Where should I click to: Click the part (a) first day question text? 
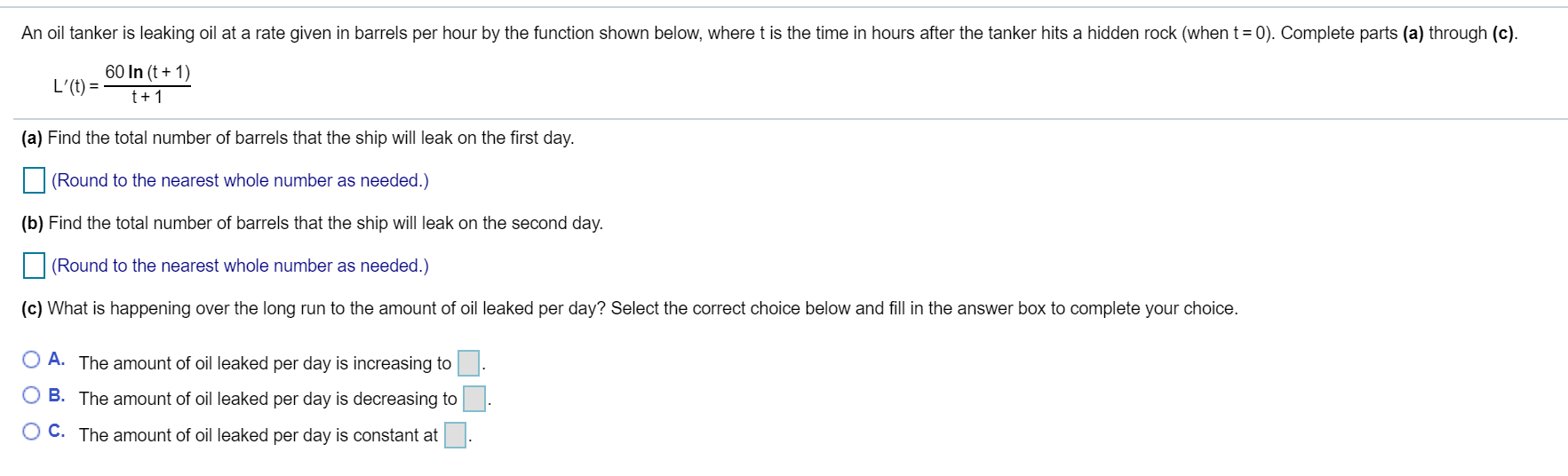coord(298,138)
